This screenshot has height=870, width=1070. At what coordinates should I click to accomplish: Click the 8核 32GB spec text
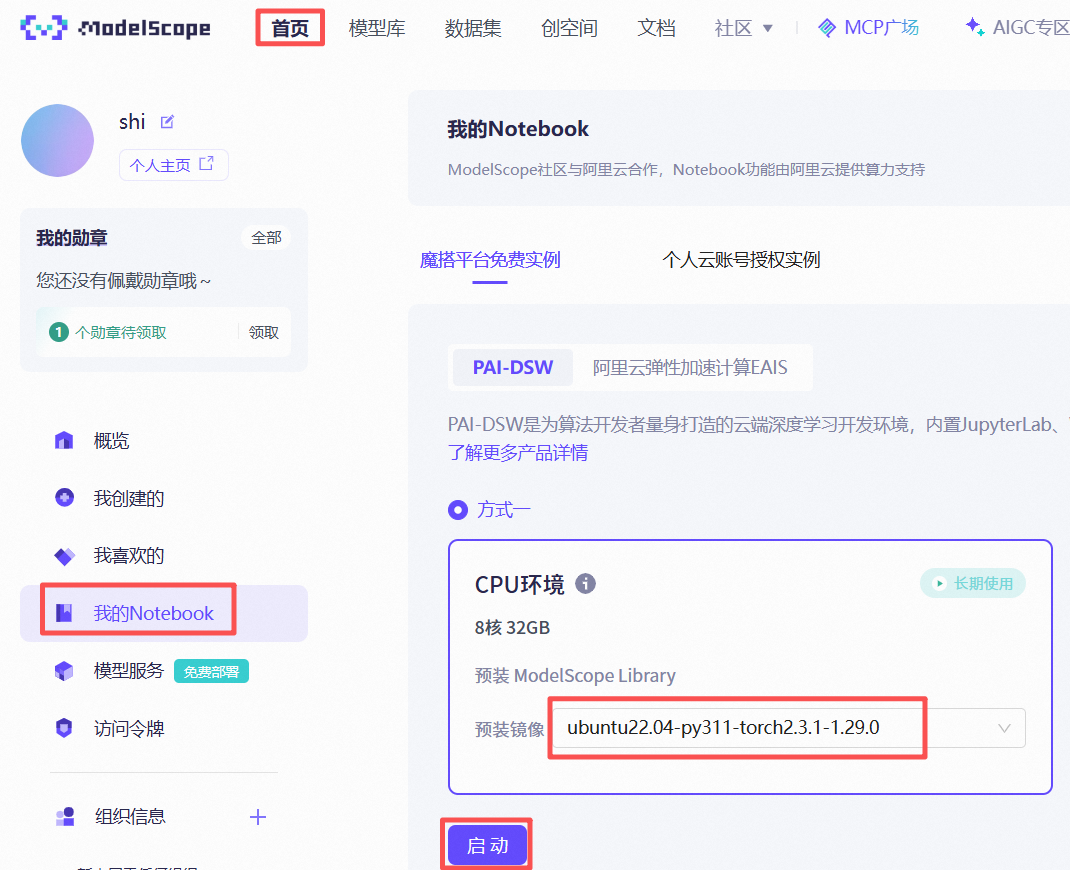(512, 628)
